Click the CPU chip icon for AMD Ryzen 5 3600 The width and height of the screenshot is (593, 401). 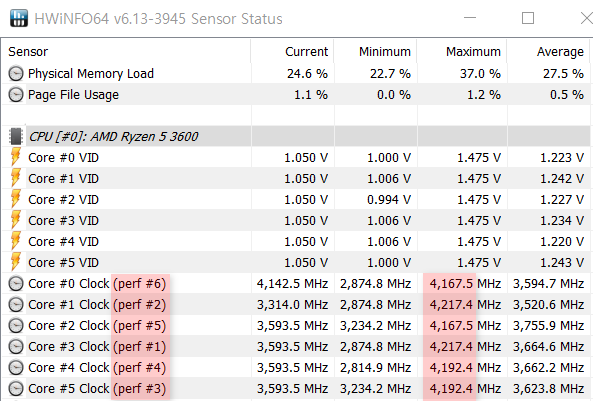pyautogui.click(x=16, y=137)
